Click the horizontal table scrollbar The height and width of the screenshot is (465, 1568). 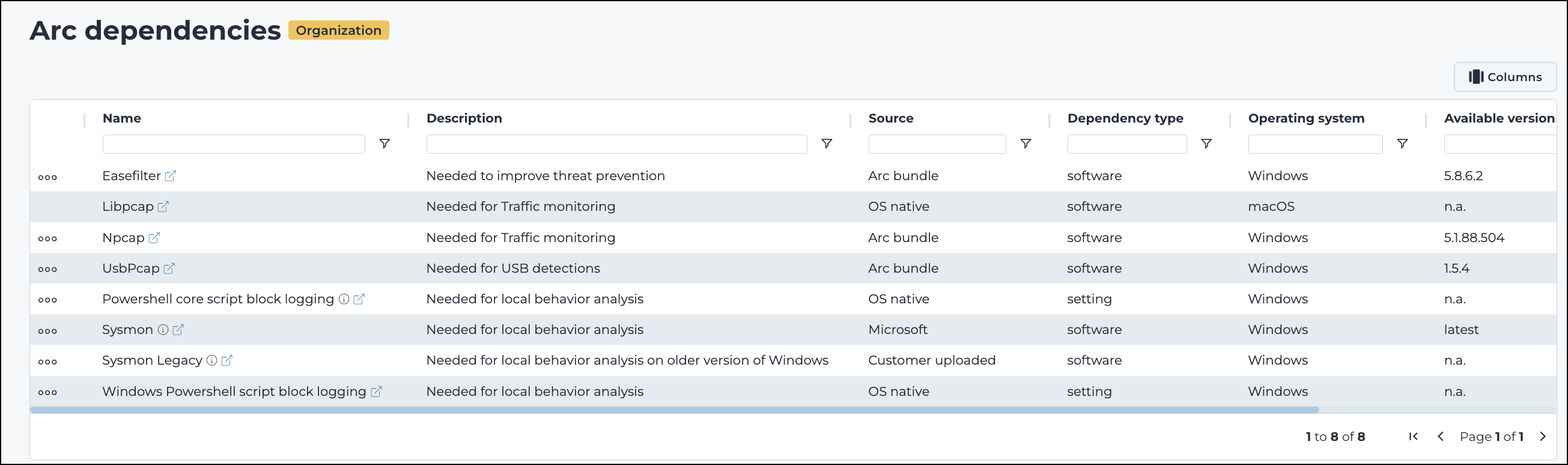(x=675, y=410)
